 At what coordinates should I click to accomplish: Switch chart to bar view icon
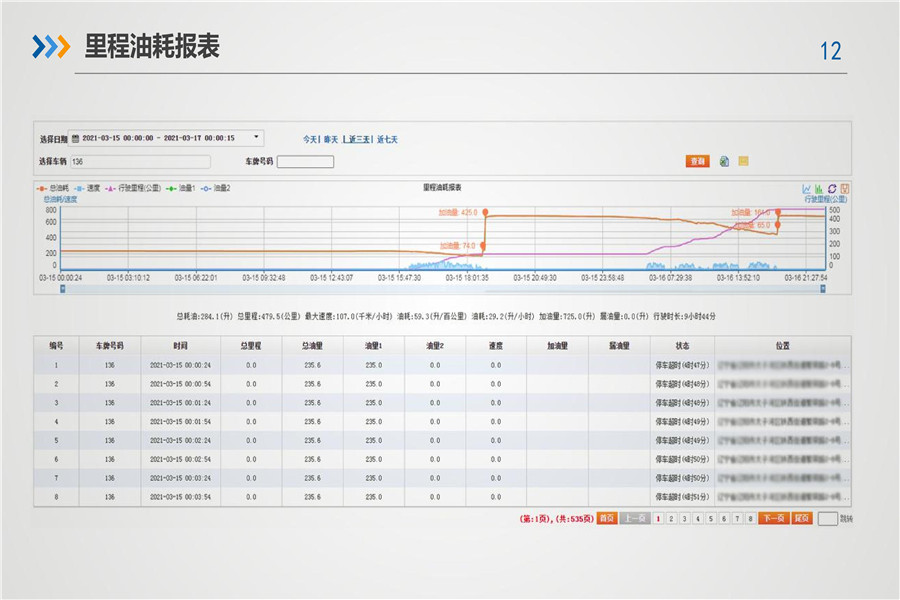coord(819,188)
